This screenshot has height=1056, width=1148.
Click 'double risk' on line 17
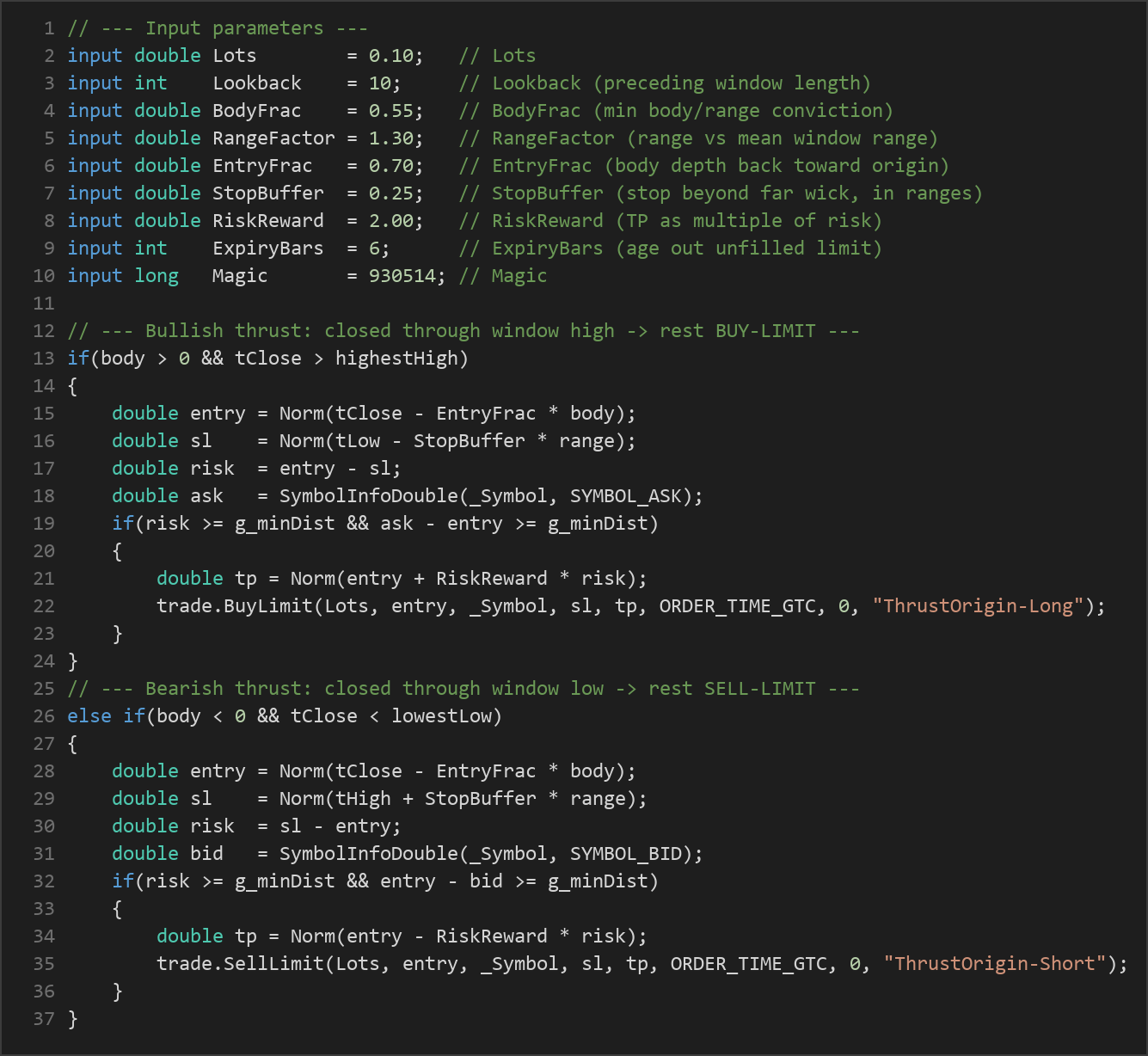pos(173,469)
